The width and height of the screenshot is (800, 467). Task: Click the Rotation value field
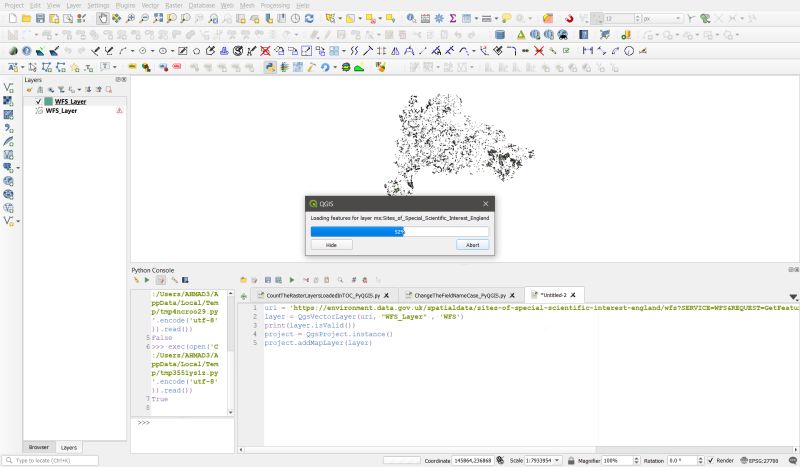pos(682,460)
